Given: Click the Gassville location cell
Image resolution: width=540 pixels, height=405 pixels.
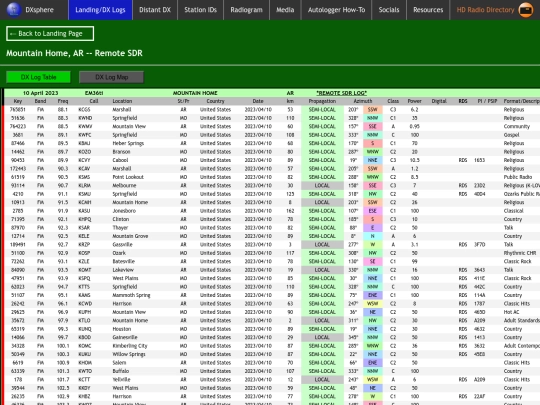Looking at the screenshot, I should [x=122, y=245].
